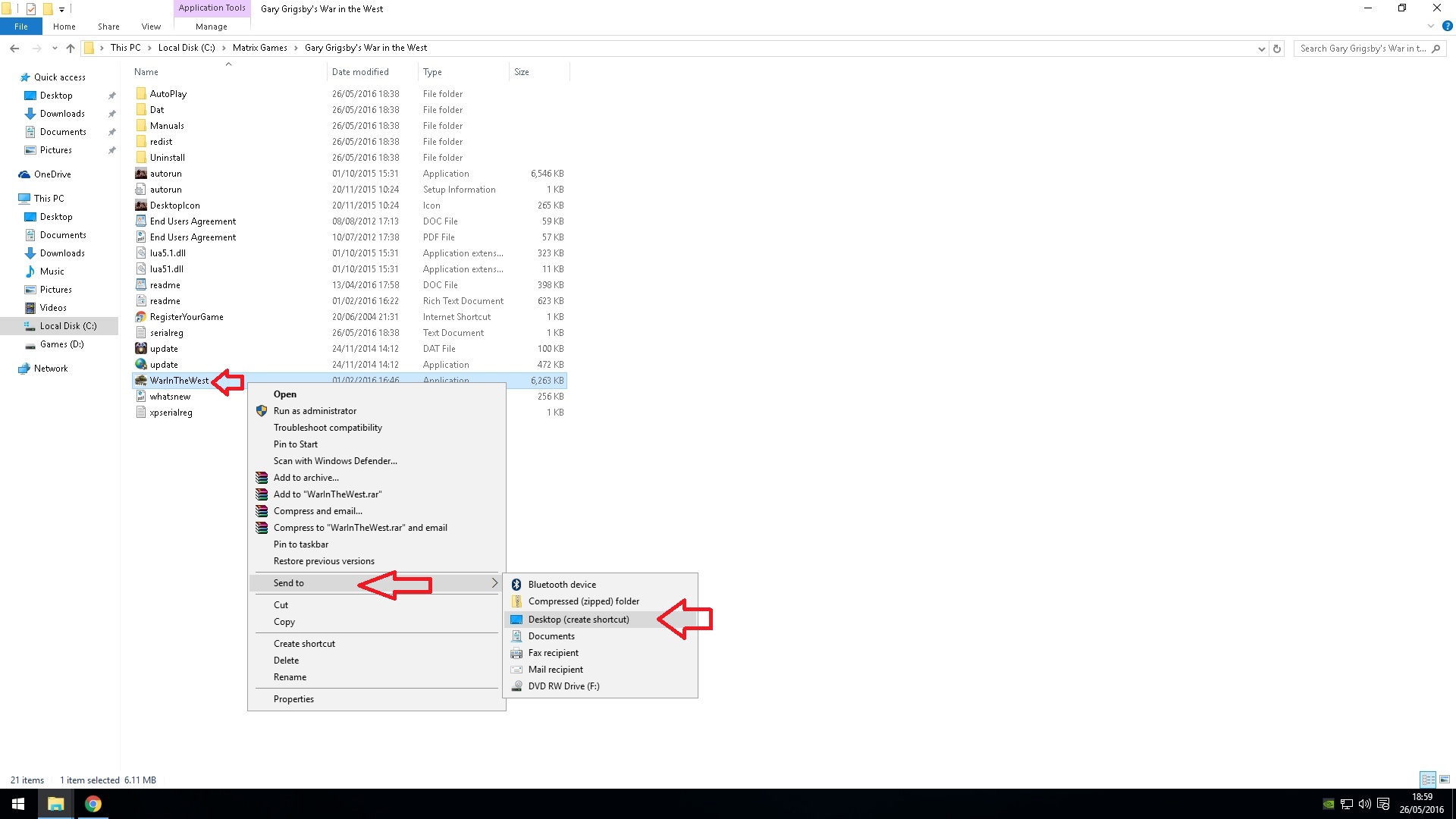This screenshot has height=819, width=1456.
Task: Expand the This PC breadcrumb chevron
Action: (x=149, y=48)
